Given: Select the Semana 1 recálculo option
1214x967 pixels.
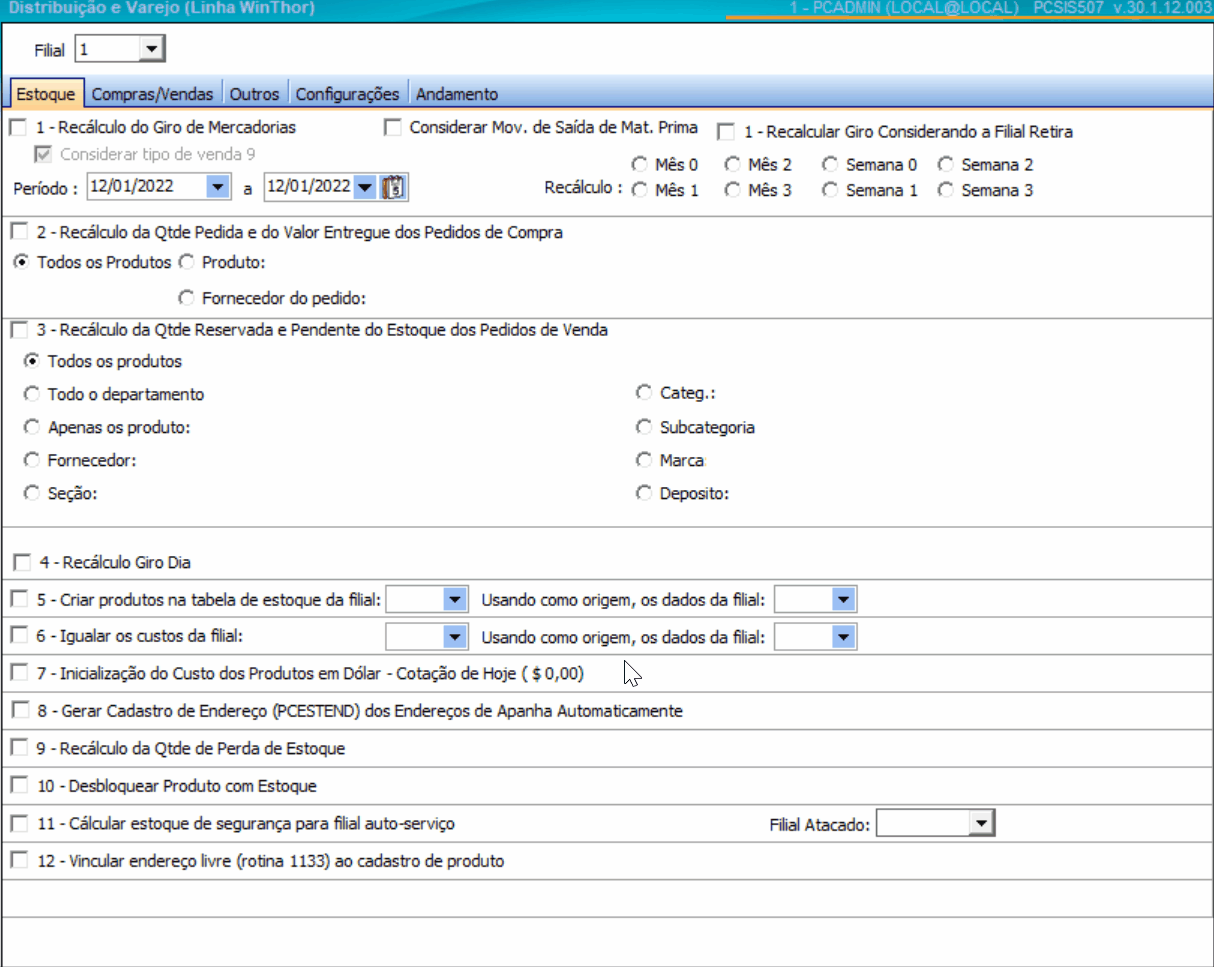Looking at the screenshot, I should coord(830,189).
